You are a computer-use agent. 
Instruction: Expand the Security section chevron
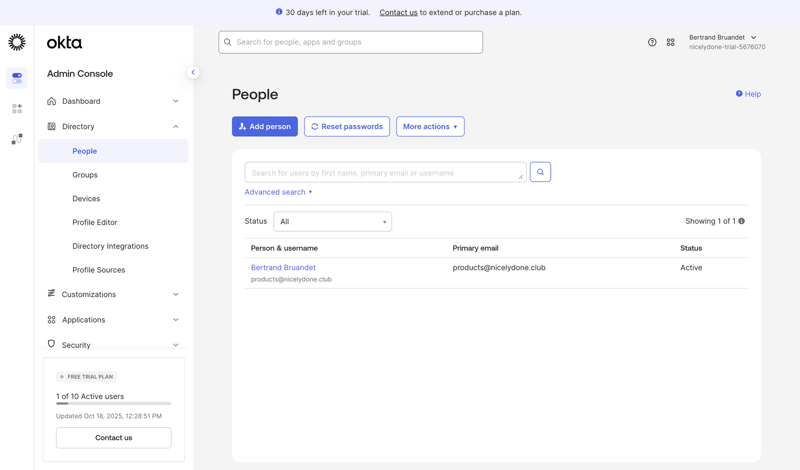point(176,345)
